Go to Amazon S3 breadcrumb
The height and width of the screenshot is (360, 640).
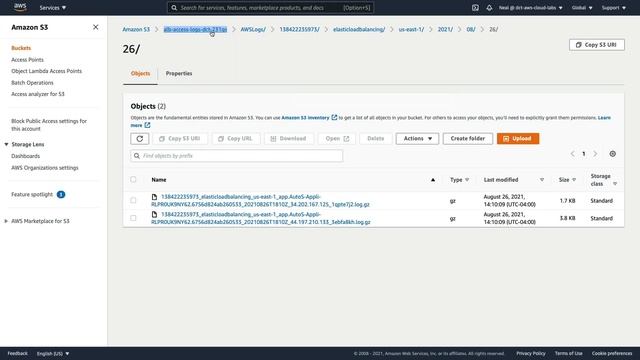coord(136,29)
